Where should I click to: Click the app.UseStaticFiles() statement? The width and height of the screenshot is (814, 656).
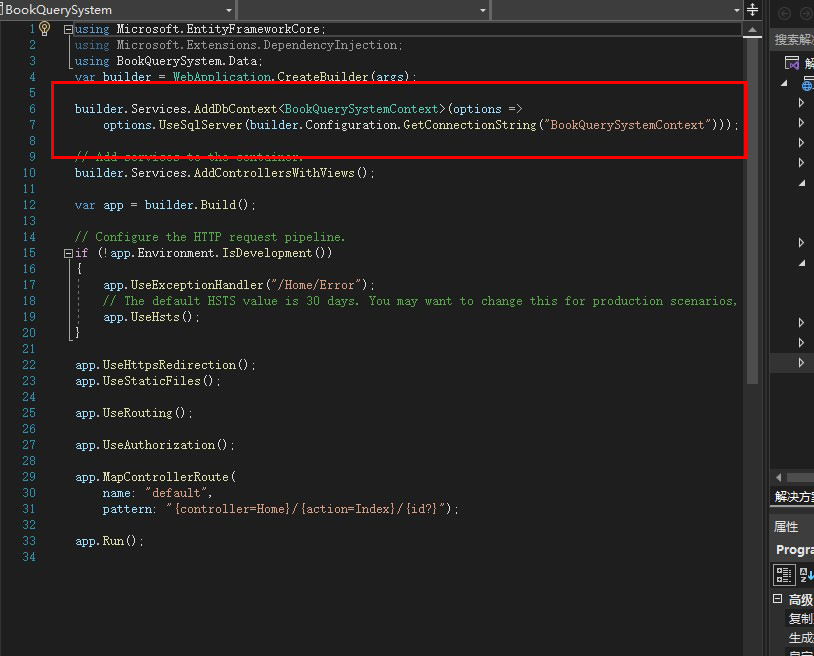[x=148, y=381]
